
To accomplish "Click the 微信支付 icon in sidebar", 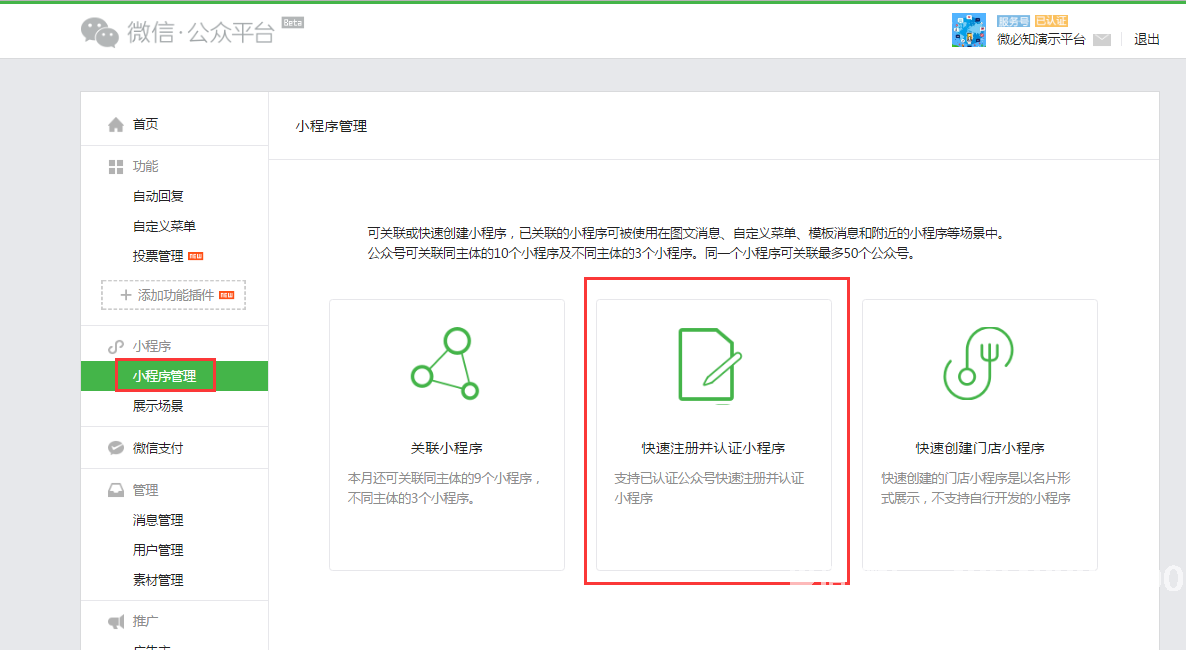I will (x=116, y=448).
